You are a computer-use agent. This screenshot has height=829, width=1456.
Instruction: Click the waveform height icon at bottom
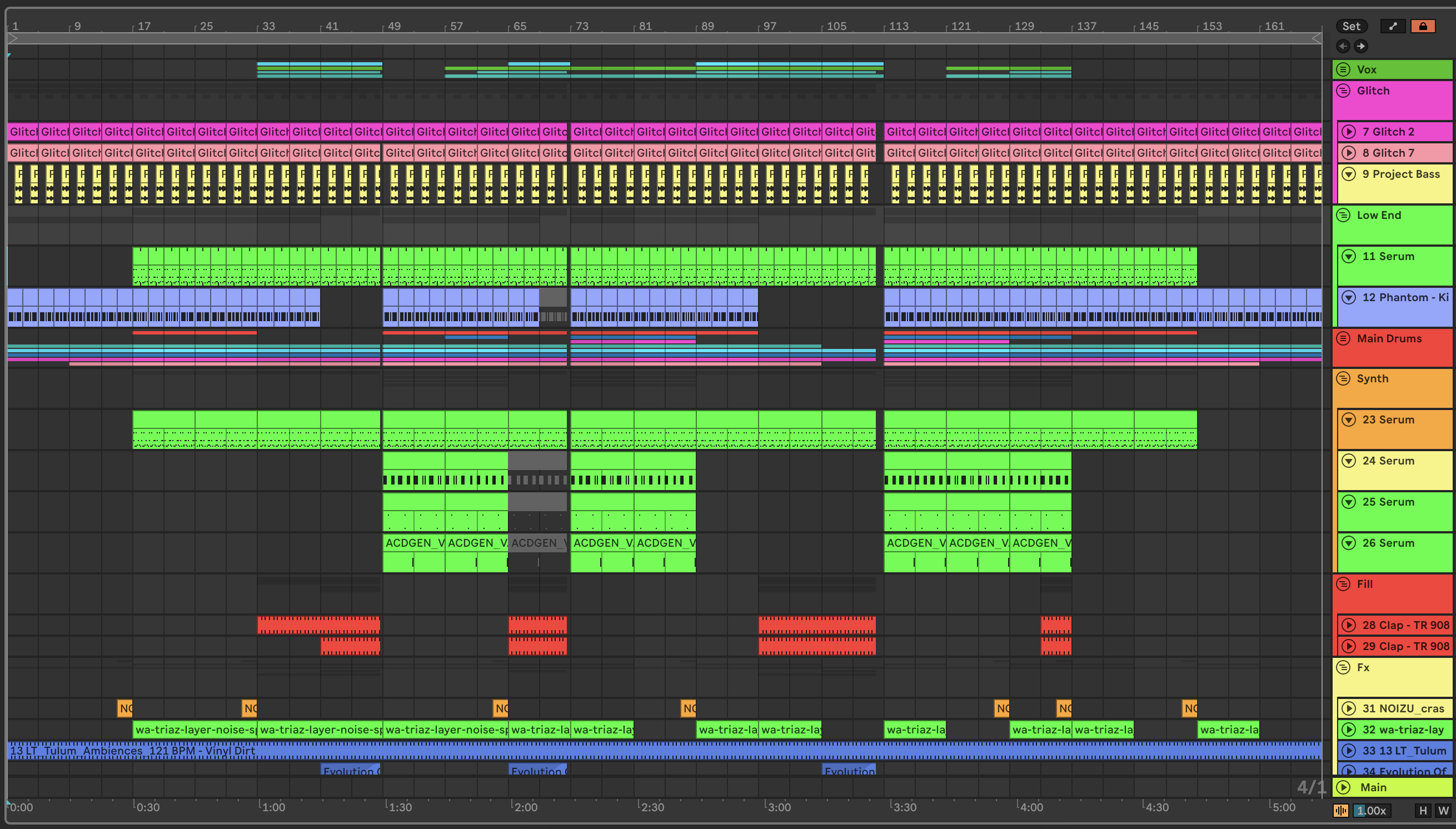[x=1341, y=810]
